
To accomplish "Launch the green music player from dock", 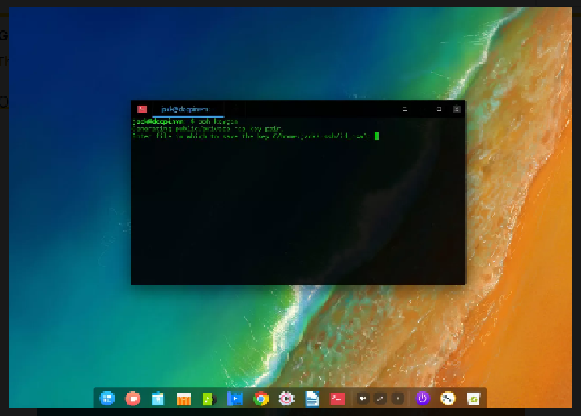I will (x=209, y=399).
